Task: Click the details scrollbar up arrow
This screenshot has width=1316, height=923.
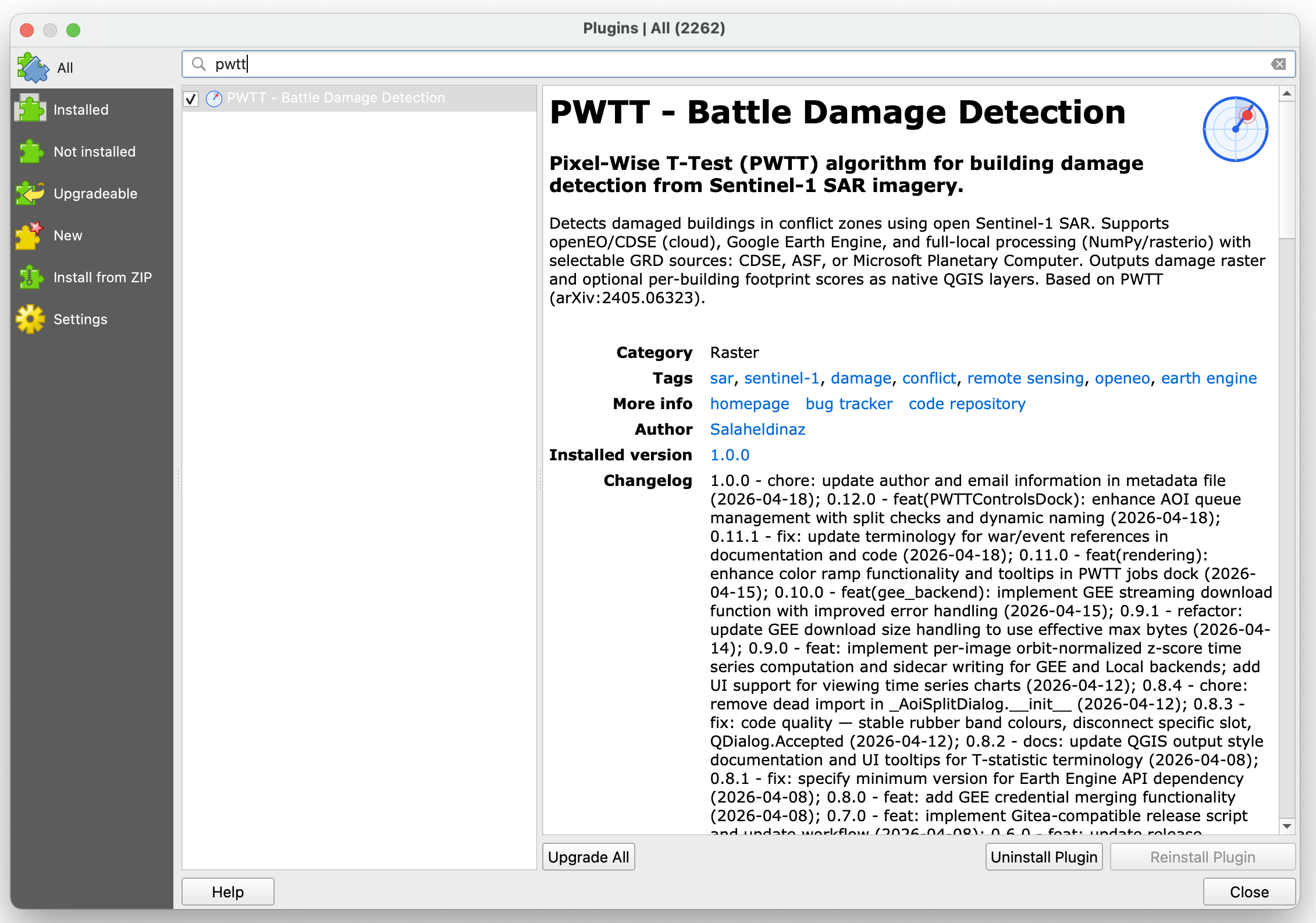Action: tap(1287, 94)
